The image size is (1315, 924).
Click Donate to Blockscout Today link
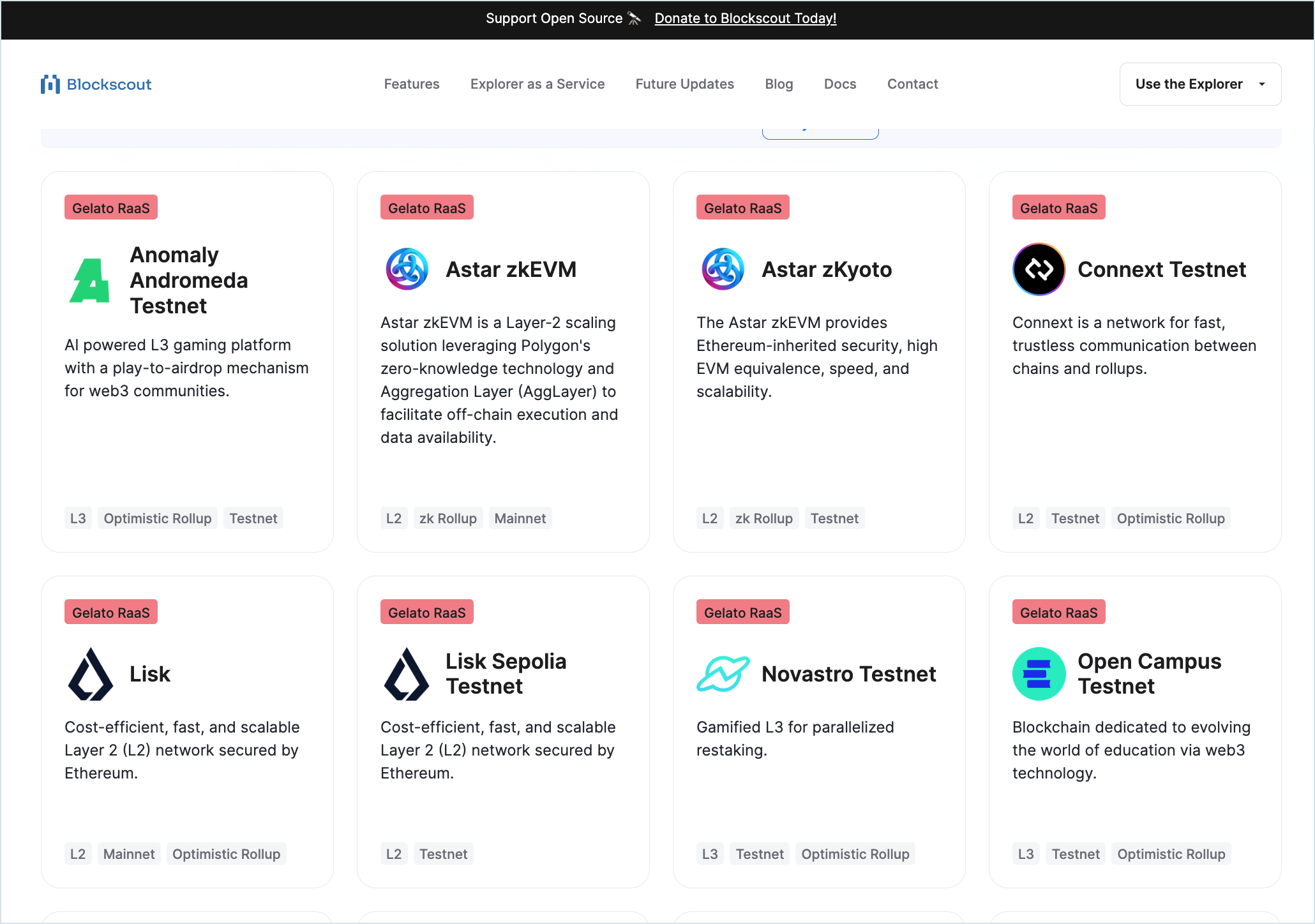[746, 19]
